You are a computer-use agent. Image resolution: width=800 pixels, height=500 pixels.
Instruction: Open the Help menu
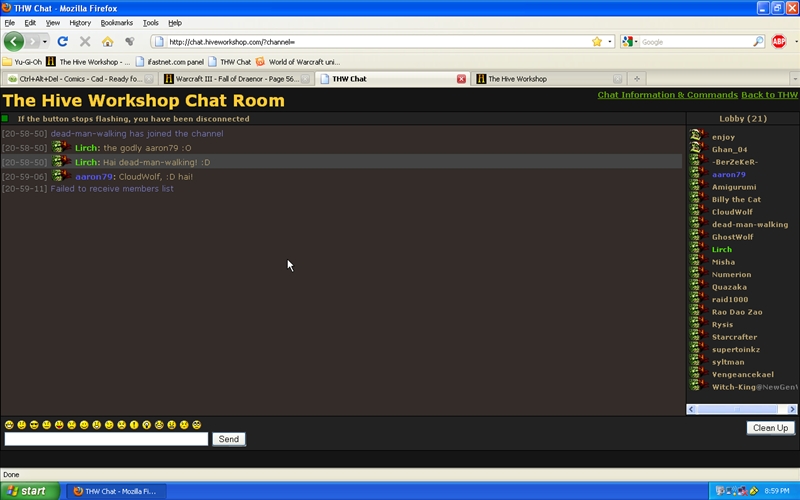175,23
